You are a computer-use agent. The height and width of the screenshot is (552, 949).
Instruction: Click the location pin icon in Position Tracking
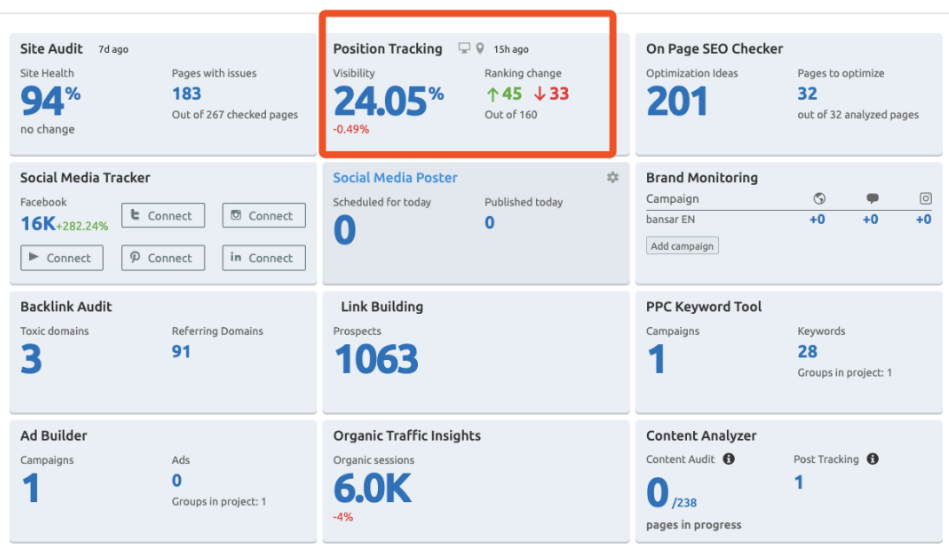tap(480, 49)
